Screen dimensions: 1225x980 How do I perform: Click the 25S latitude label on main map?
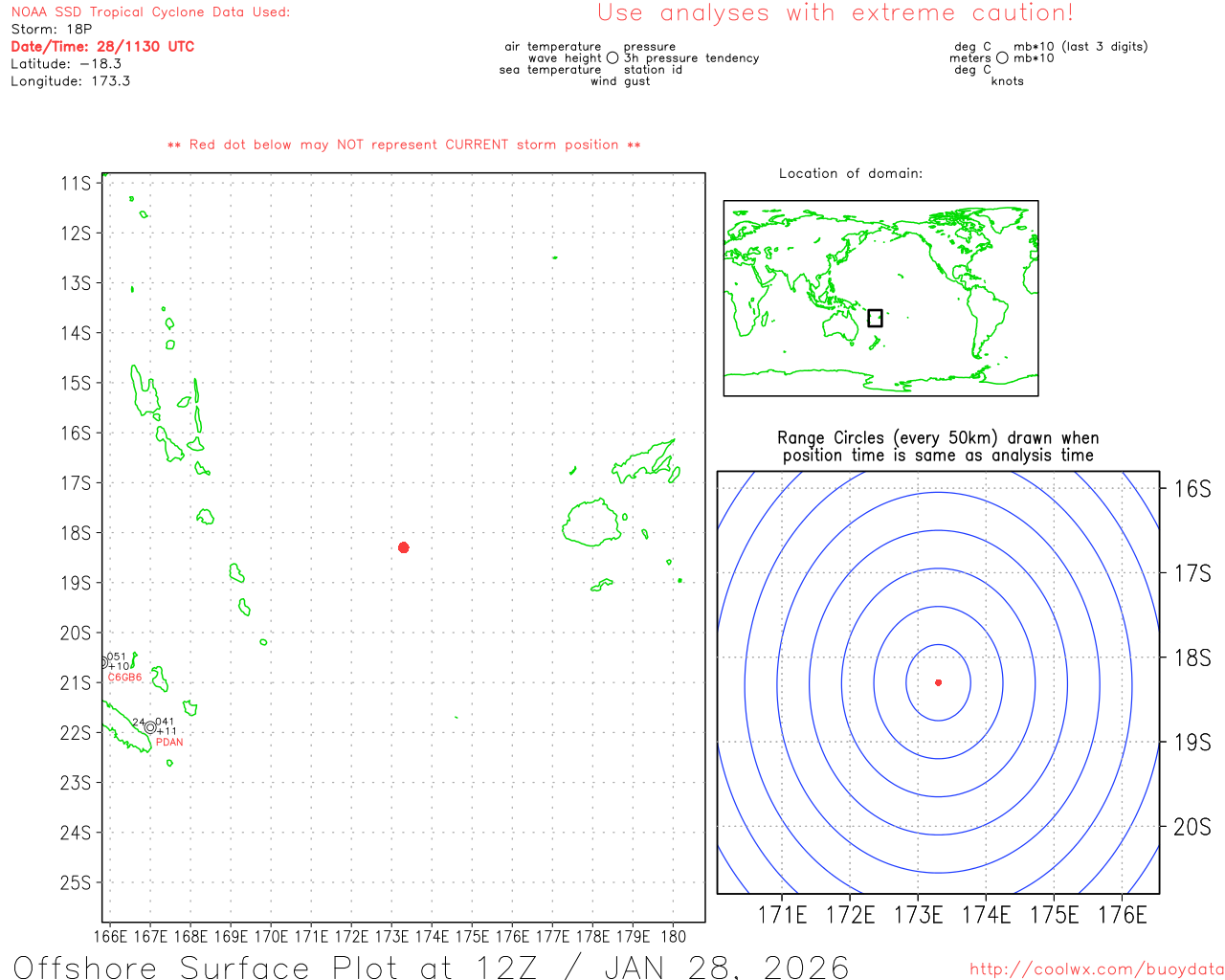(76, 882)
